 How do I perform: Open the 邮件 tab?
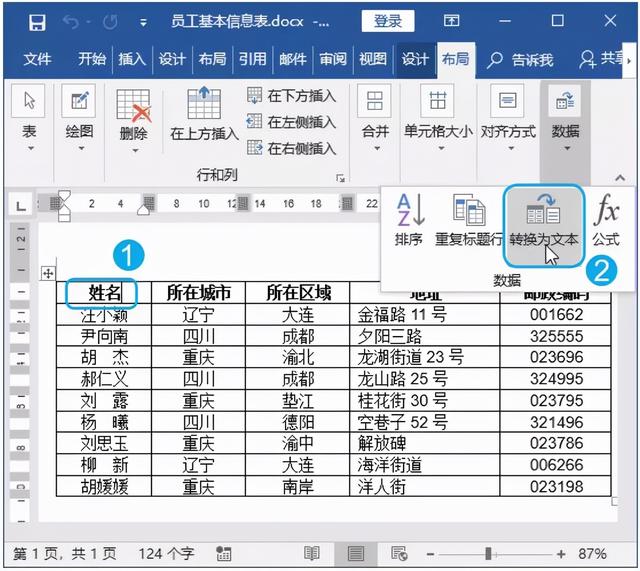[292, 59]
